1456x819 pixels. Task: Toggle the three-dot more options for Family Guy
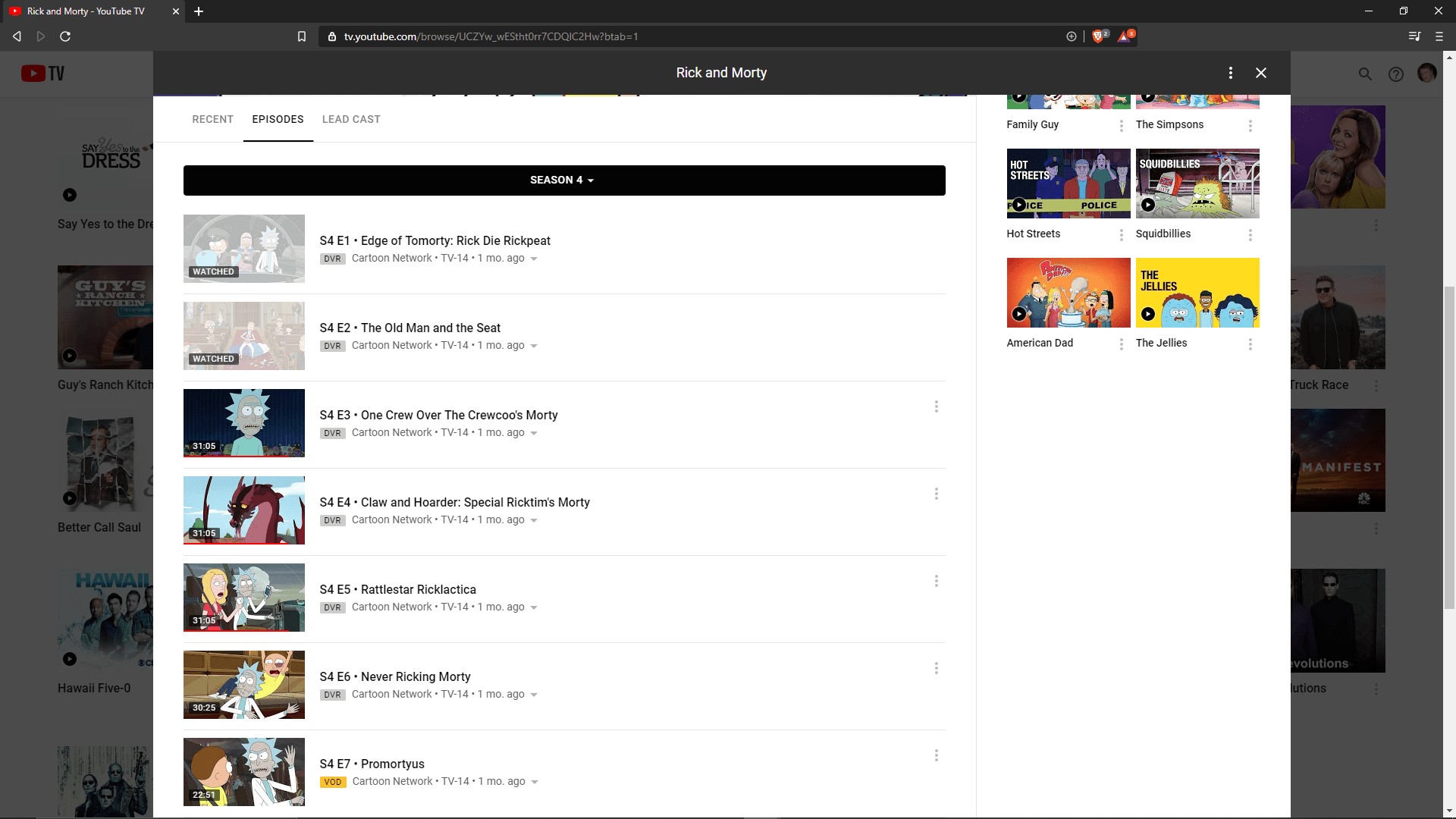point(1121,125)
